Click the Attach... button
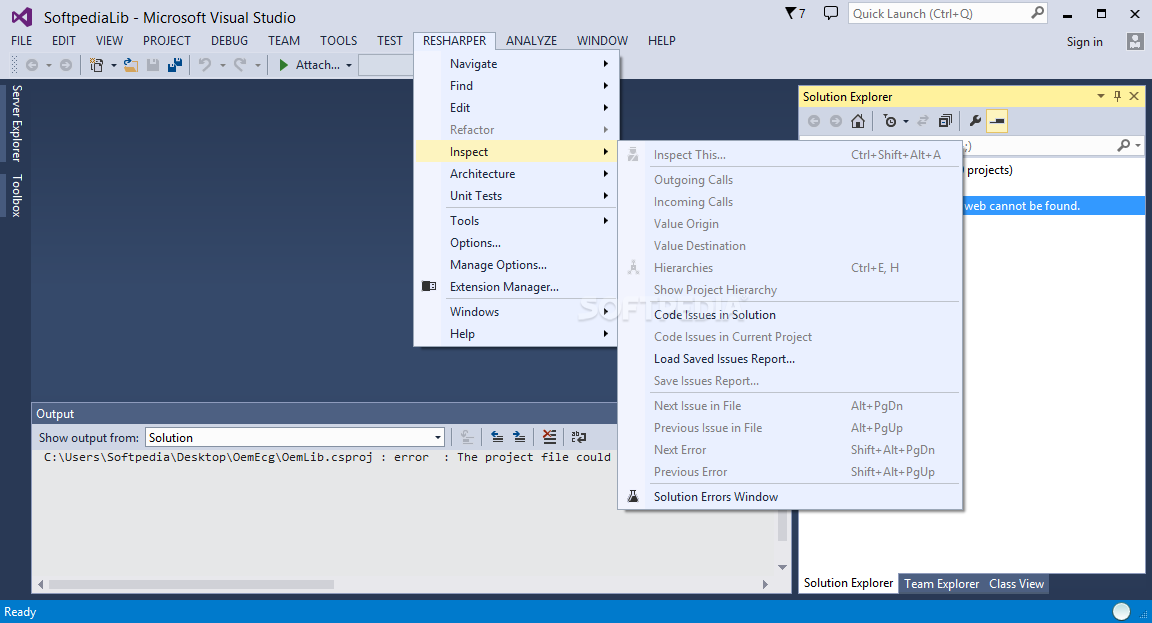 pos(317,65)
